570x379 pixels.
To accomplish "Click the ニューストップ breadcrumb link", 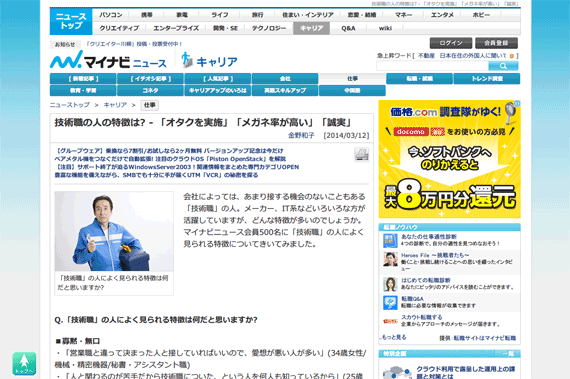I will pos(69,105).
